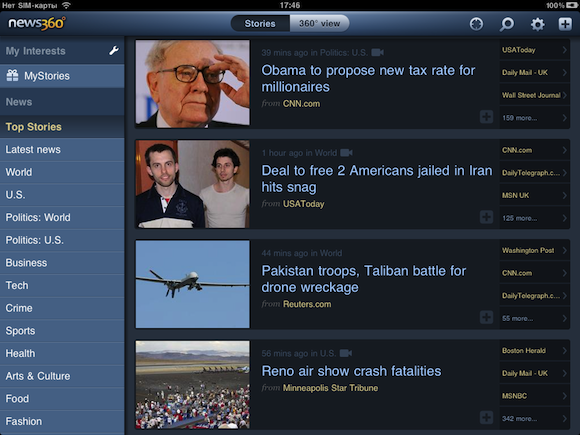
Task: Tap the plus icon in top bar
Action: tap(565, 24)
